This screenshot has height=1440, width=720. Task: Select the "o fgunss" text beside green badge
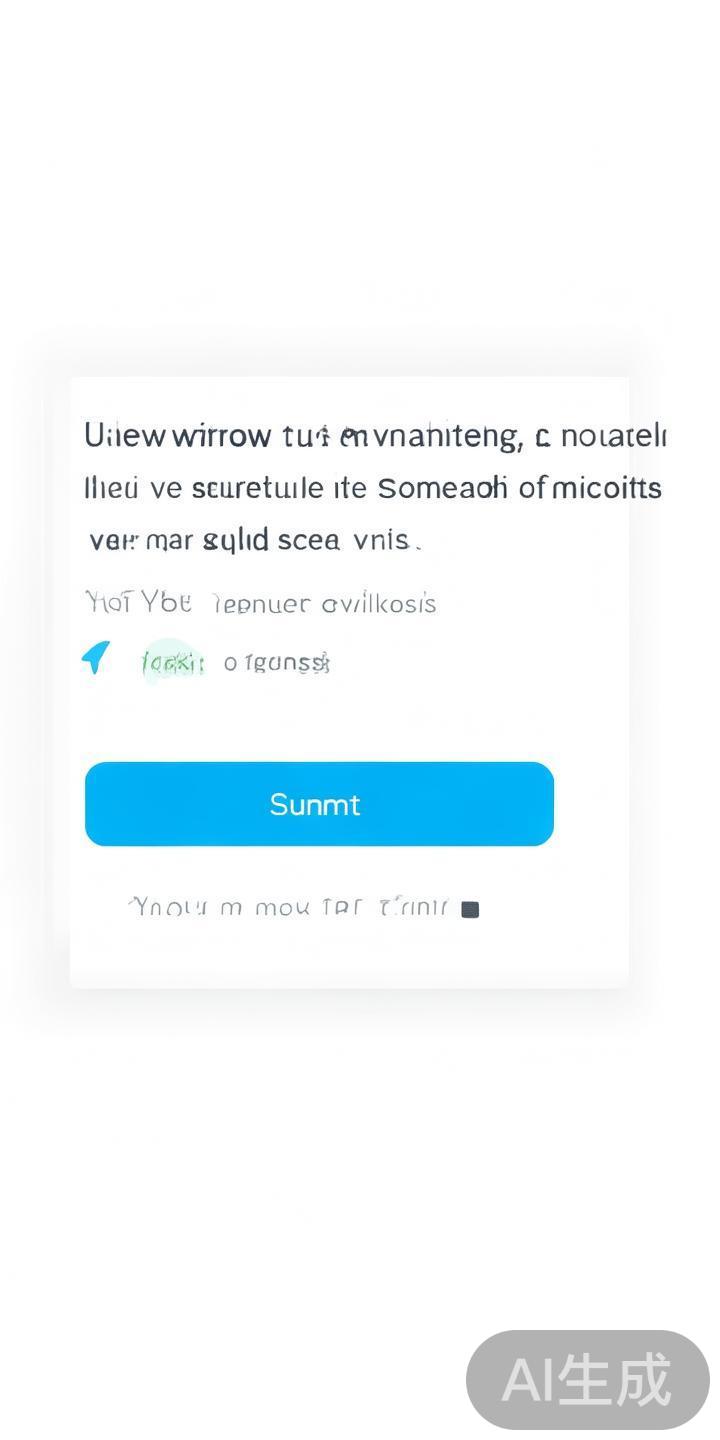277,662
